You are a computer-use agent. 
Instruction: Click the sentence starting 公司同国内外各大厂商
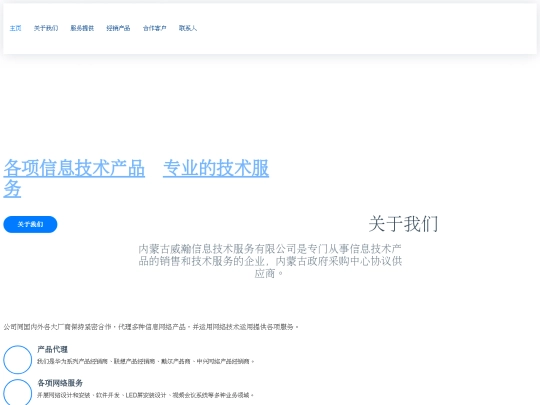point(151,327)
